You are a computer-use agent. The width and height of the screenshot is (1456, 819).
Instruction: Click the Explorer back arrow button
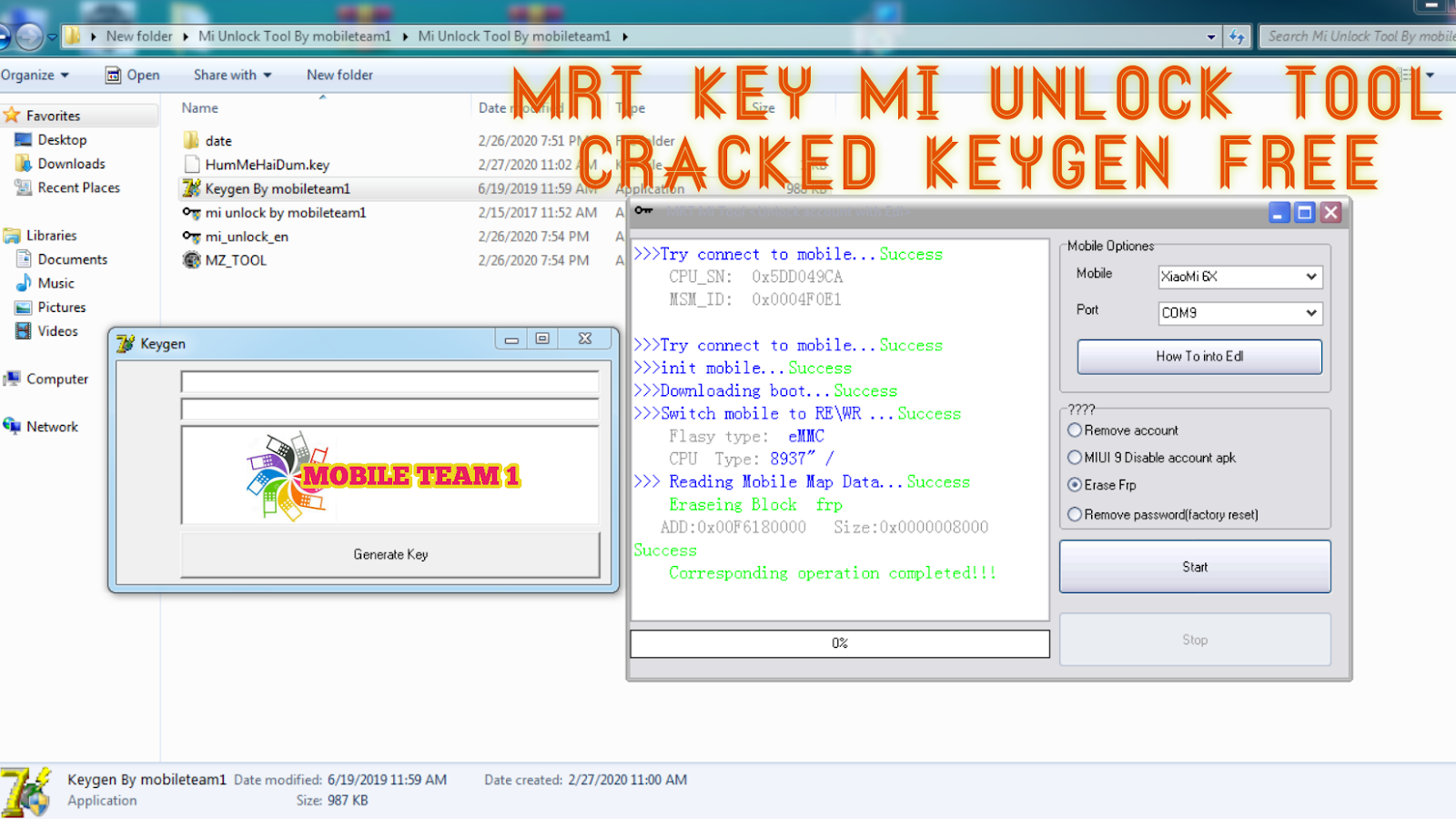point(3,36)
